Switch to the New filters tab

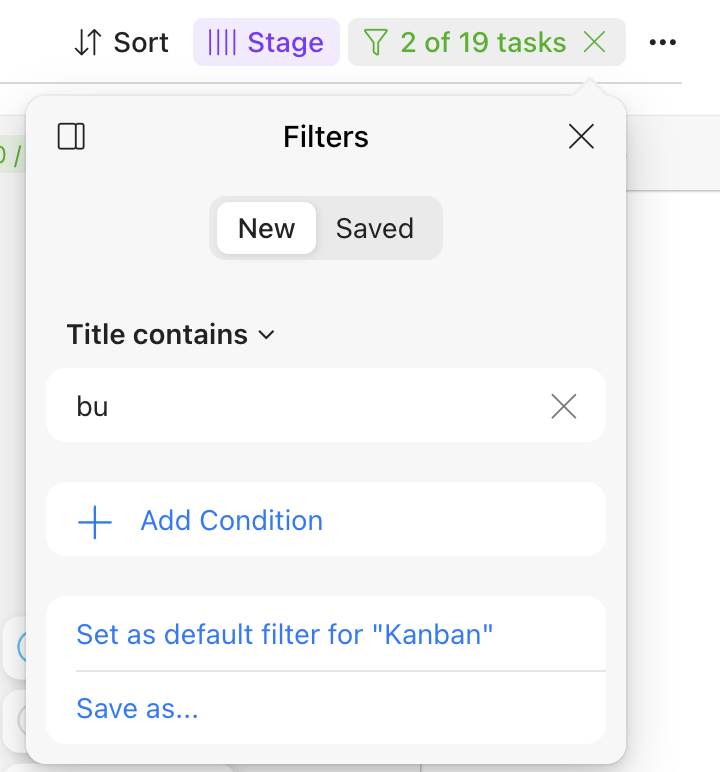266,228
